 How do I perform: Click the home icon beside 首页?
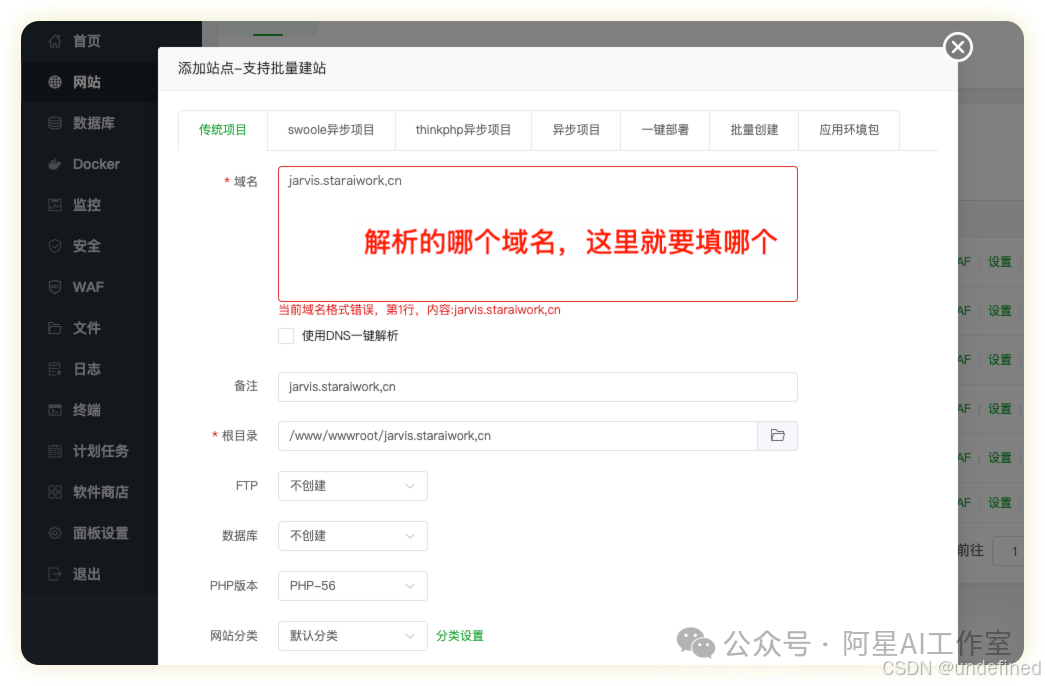coord(55,41)
